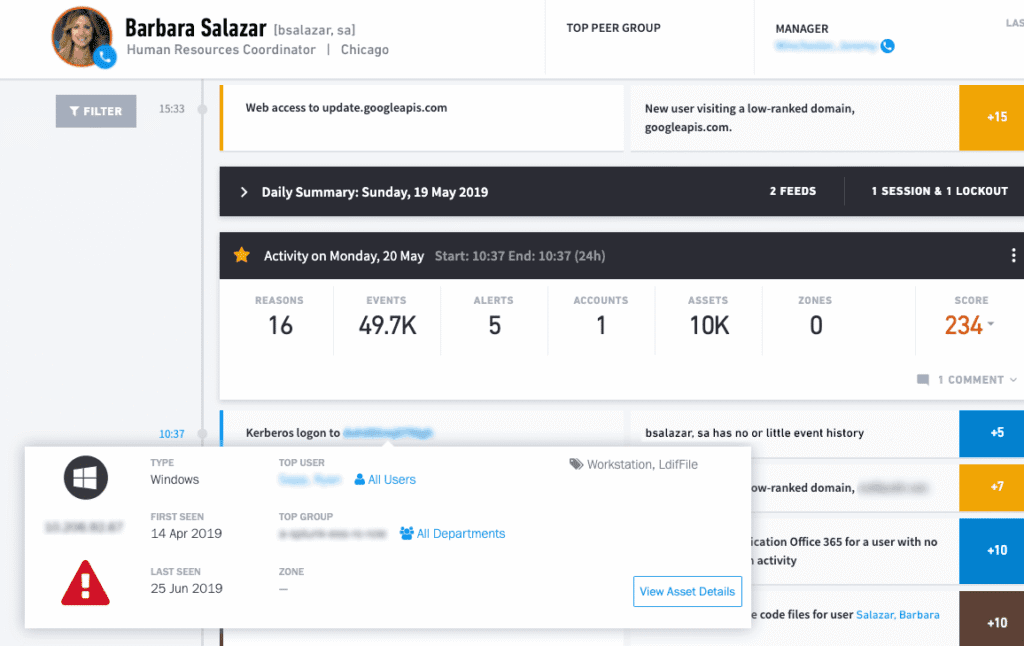This screenshot has width=1024, height=646.
Task: Click the Windows logo asset icon
Action: pyautogui.click(x=86, y=477)
